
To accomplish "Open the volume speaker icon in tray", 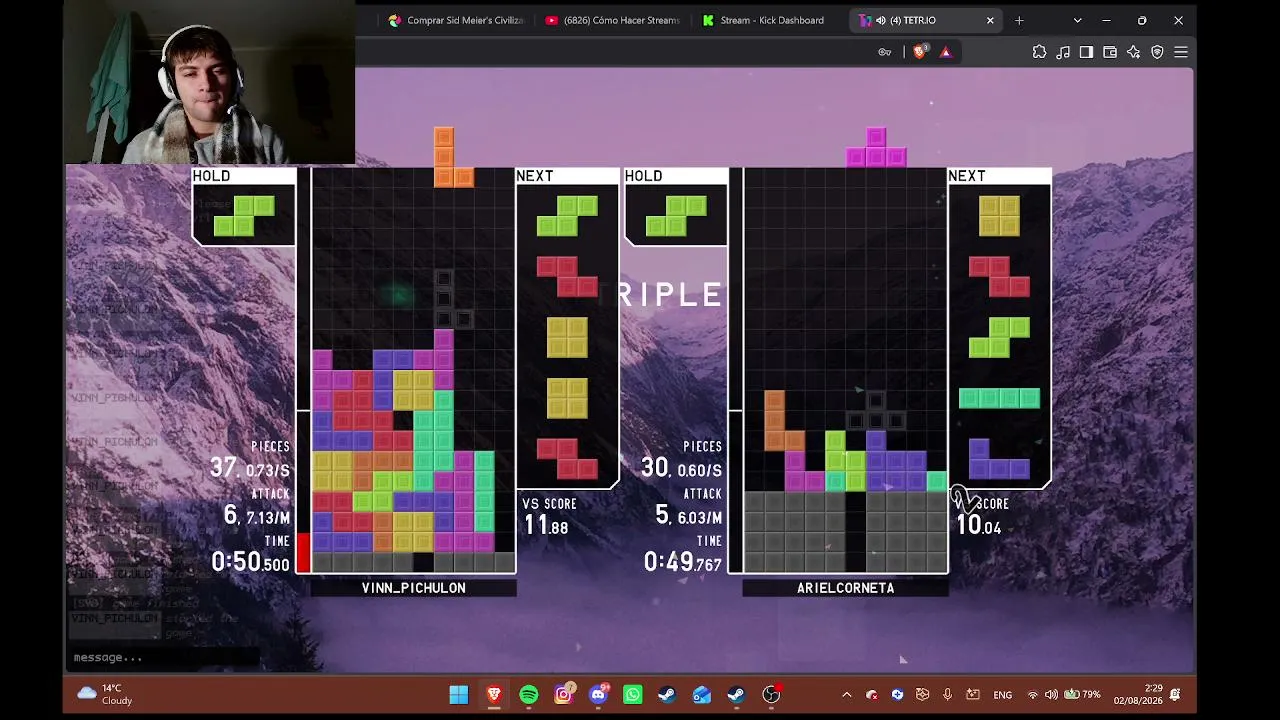I will pos(1051,695).
